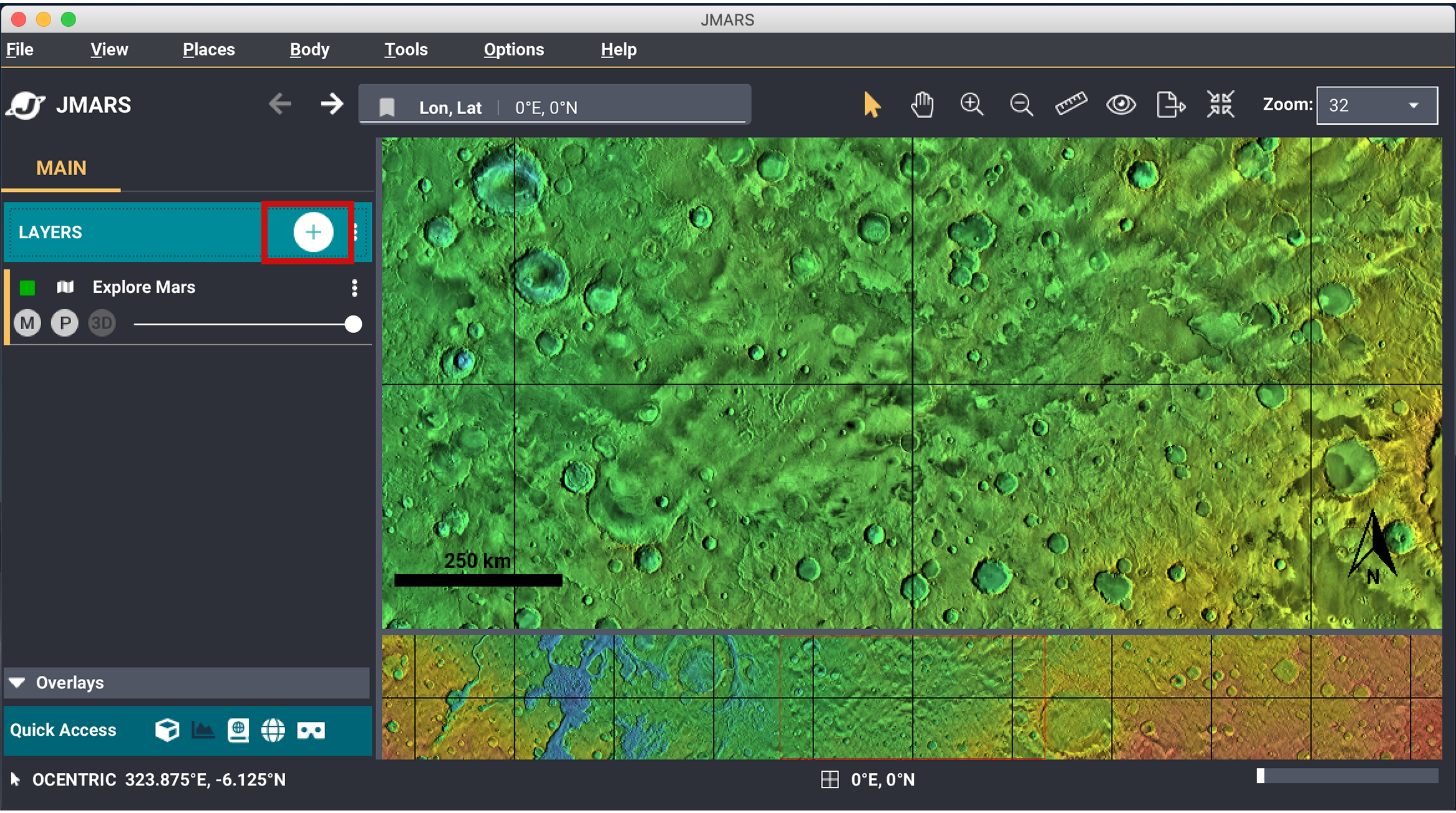Select the arrow pointer tool
The image size is (1456, 813).
point(872,105)
